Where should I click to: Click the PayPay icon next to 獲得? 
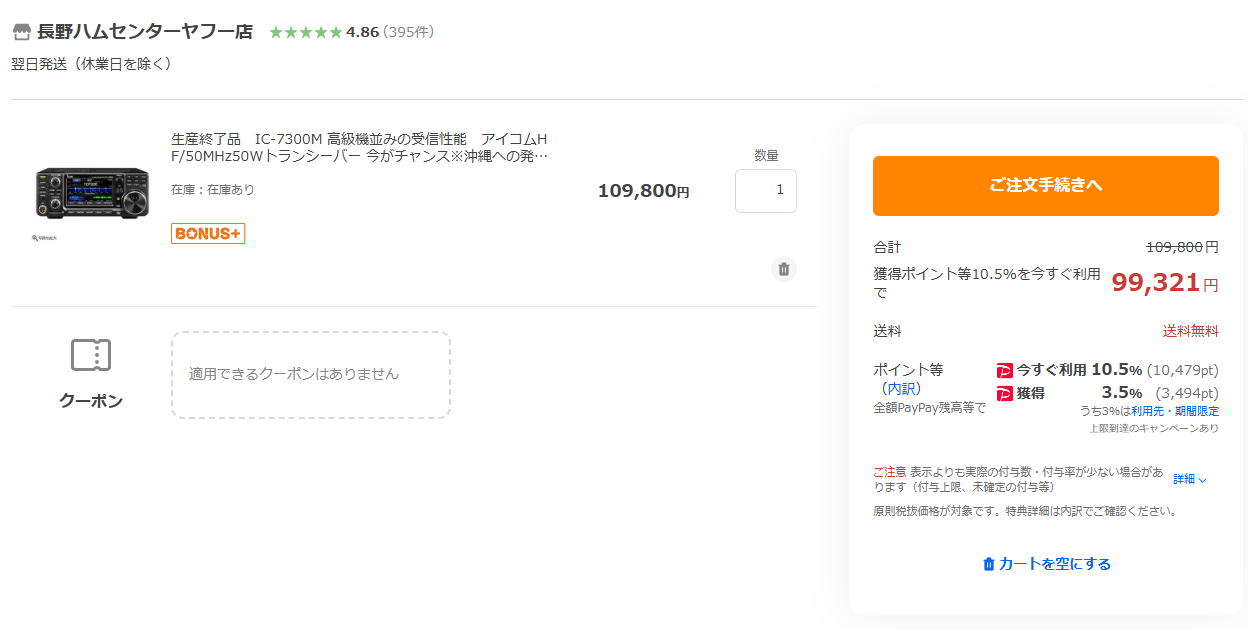[x=1005, y=394]
